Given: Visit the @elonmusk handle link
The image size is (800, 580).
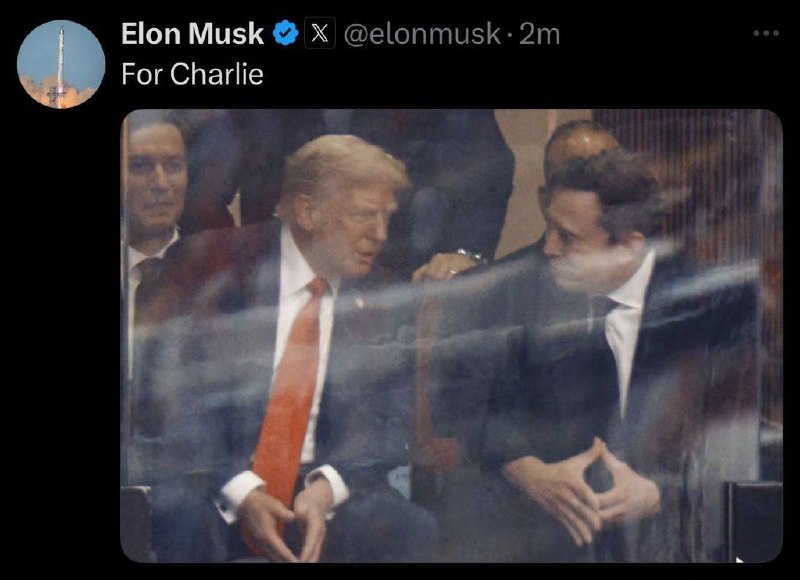Looking at the screenshot, I should click(x=422, y=34).
